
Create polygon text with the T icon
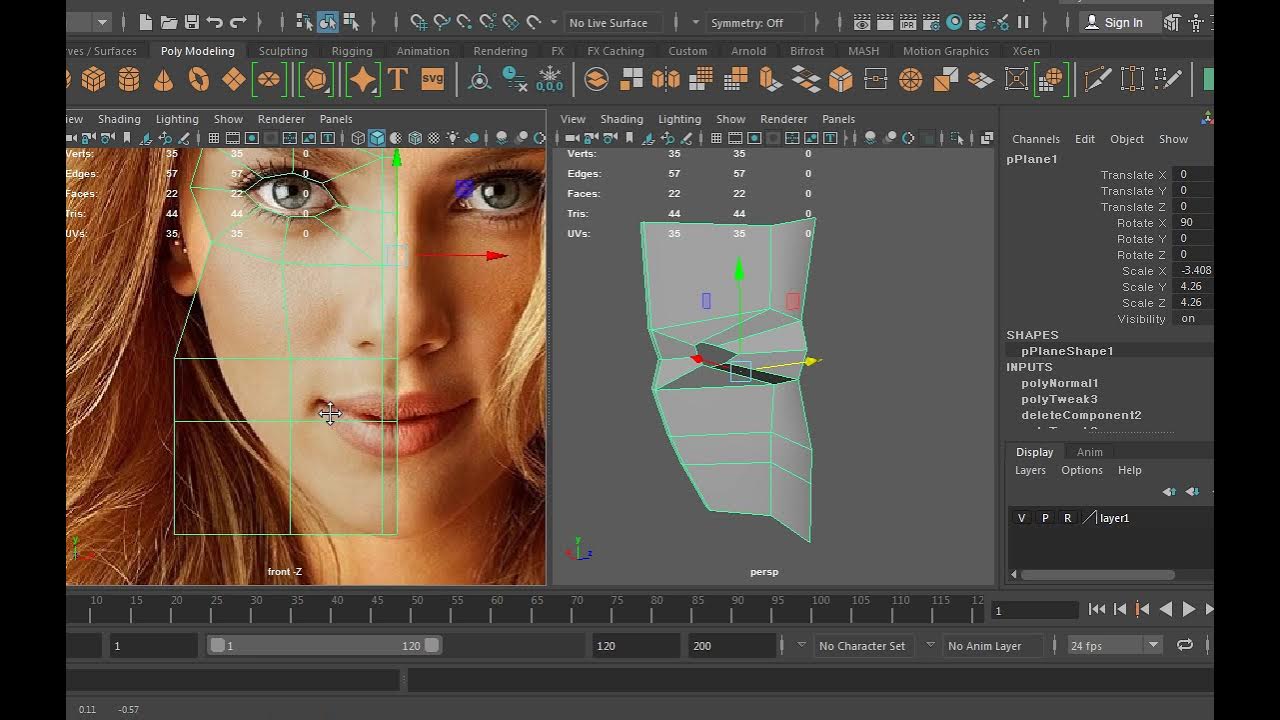pos(397,79)
